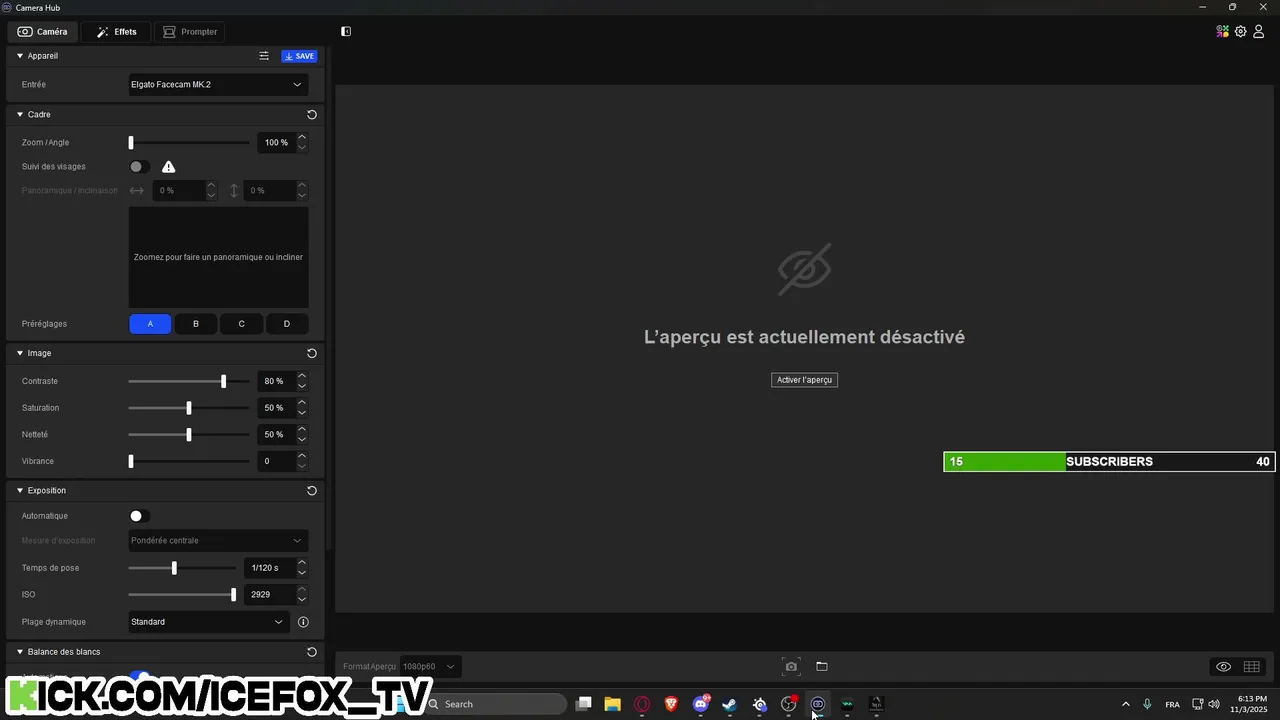The height and width of the screenshot is (720, 1280).
Task: Collapse the sidebar panel toggle icon
Action: [x=346, y=32]
